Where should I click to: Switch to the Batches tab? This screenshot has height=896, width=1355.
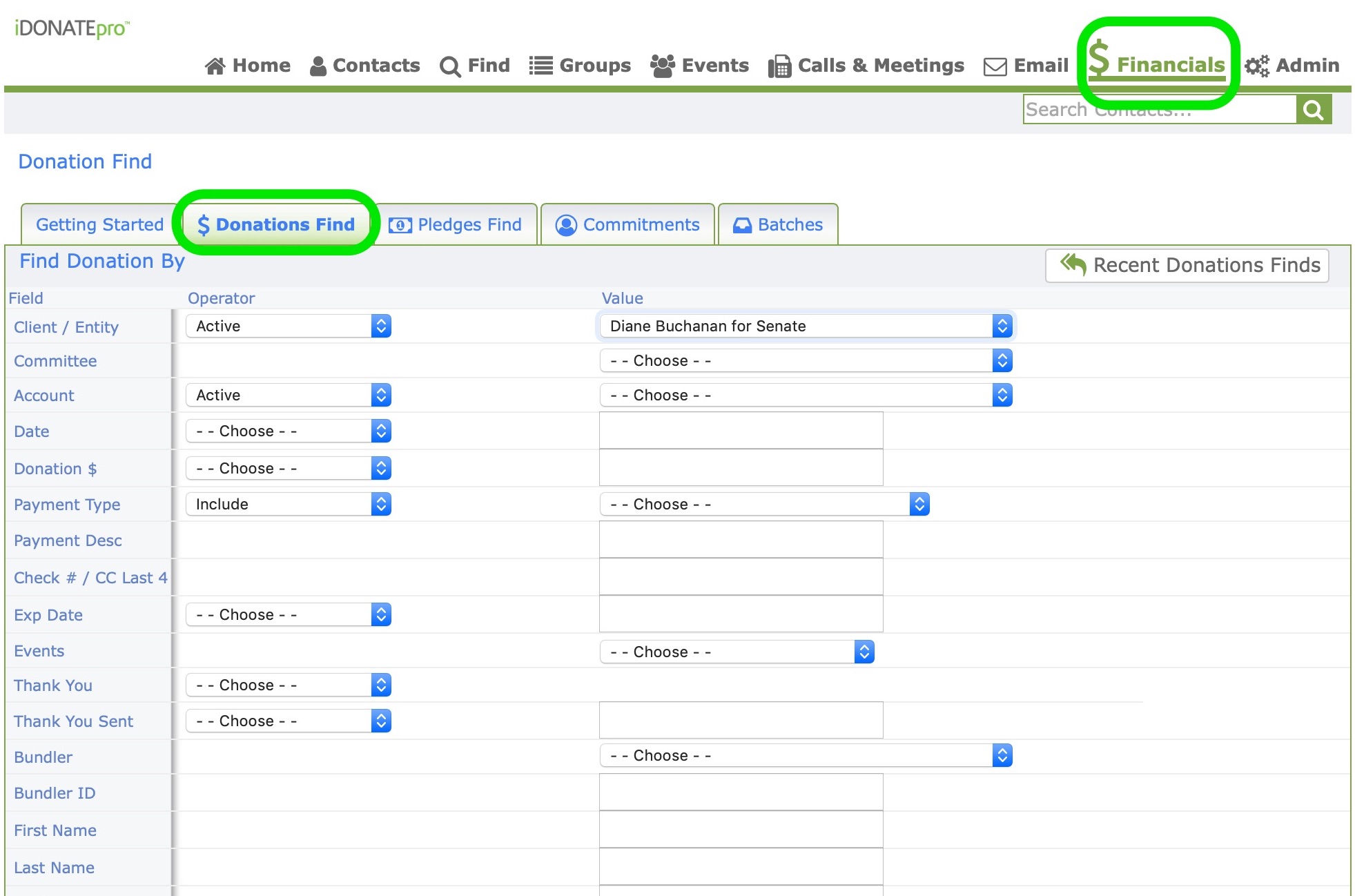click(778, 225)
